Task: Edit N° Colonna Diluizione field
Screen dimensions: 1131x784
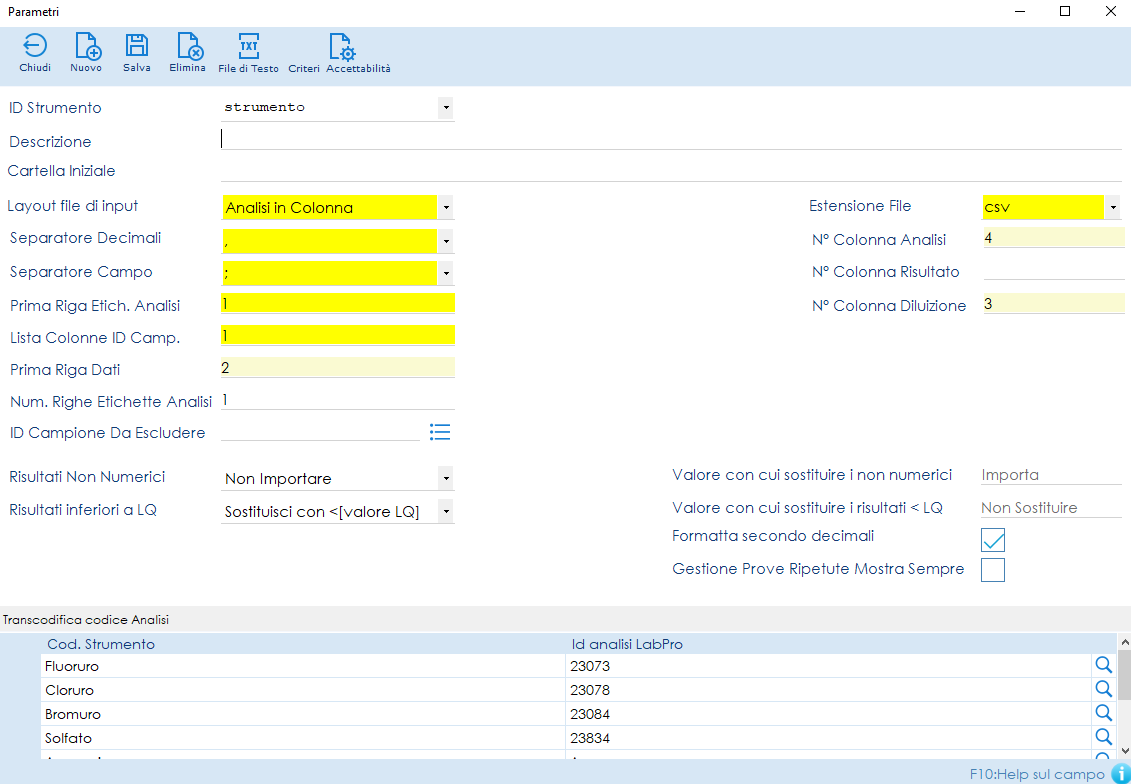Action: 1054,304
